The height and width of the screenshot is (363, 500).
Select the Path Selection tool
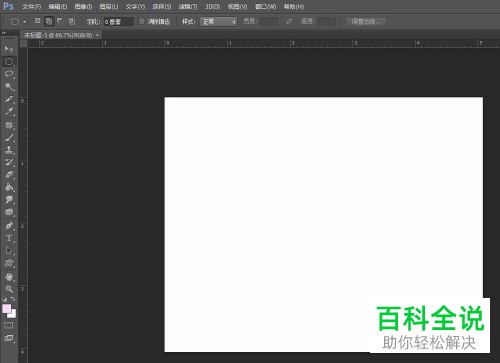pyautogui.click(x=9, y=251)
